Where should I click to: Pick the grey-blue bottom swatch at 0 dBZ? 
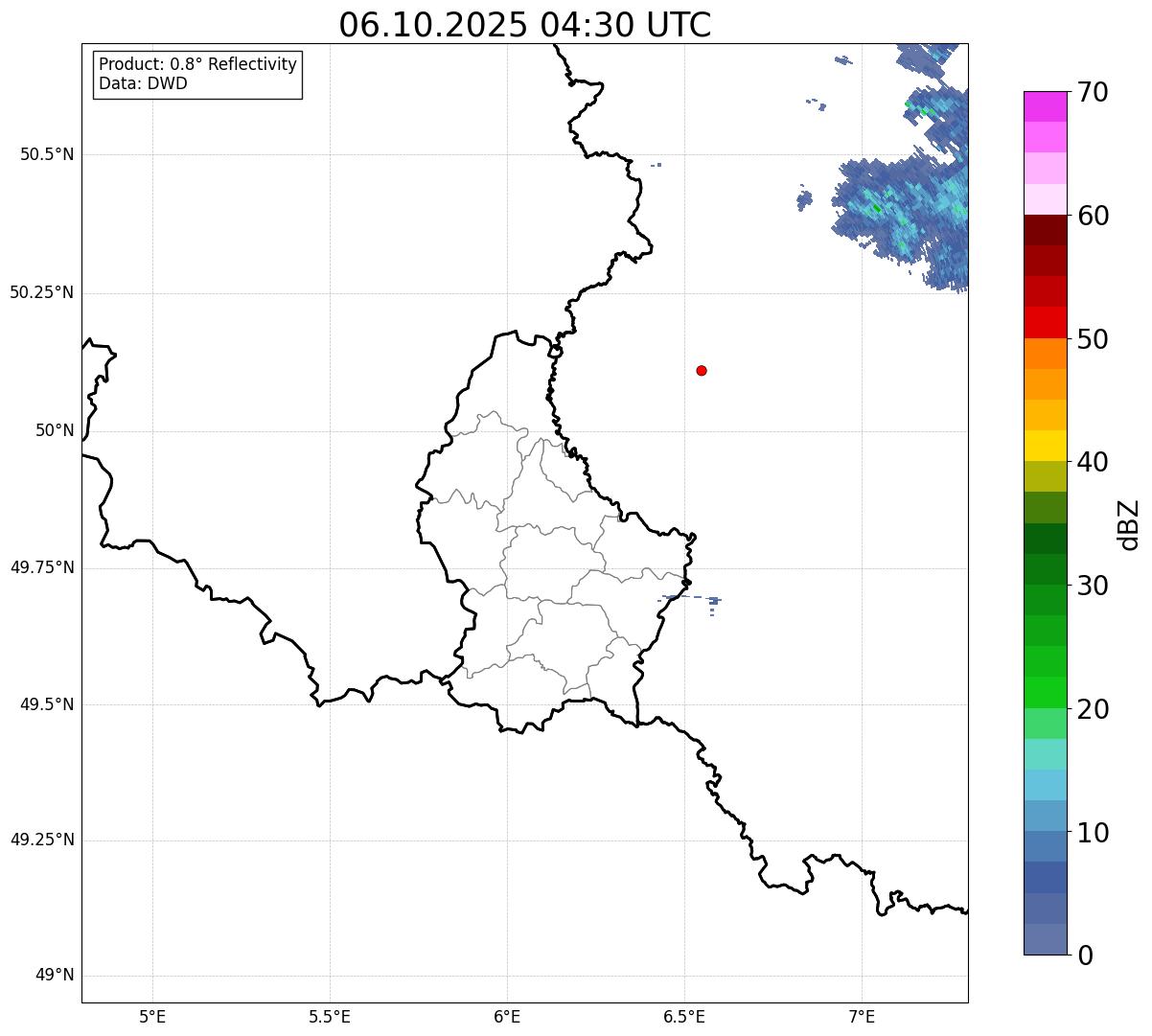(x=1046, y=939)
